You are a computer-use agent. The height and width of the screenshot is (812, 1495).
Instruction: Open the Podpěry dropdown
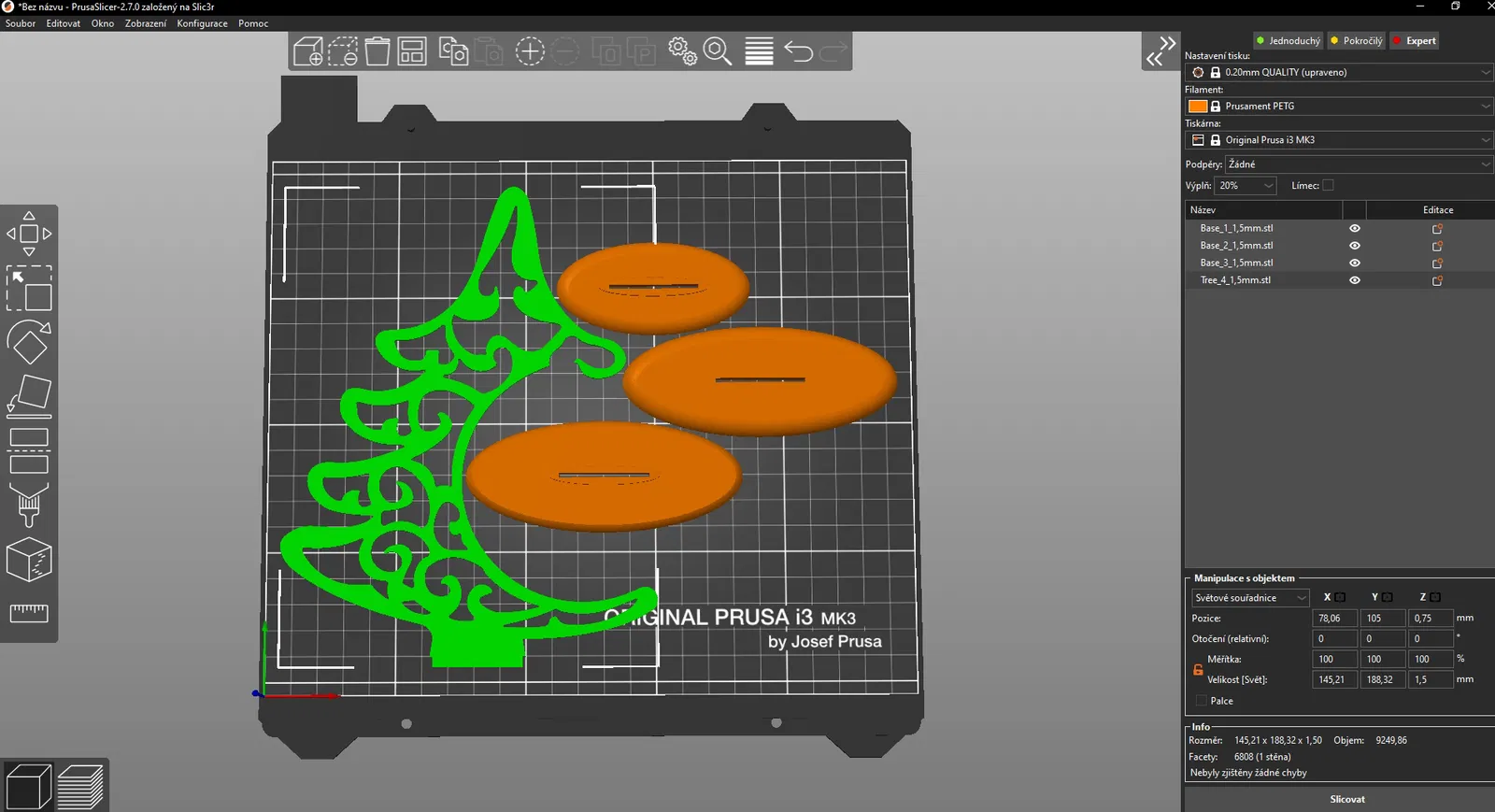[x=1359, y=164]
